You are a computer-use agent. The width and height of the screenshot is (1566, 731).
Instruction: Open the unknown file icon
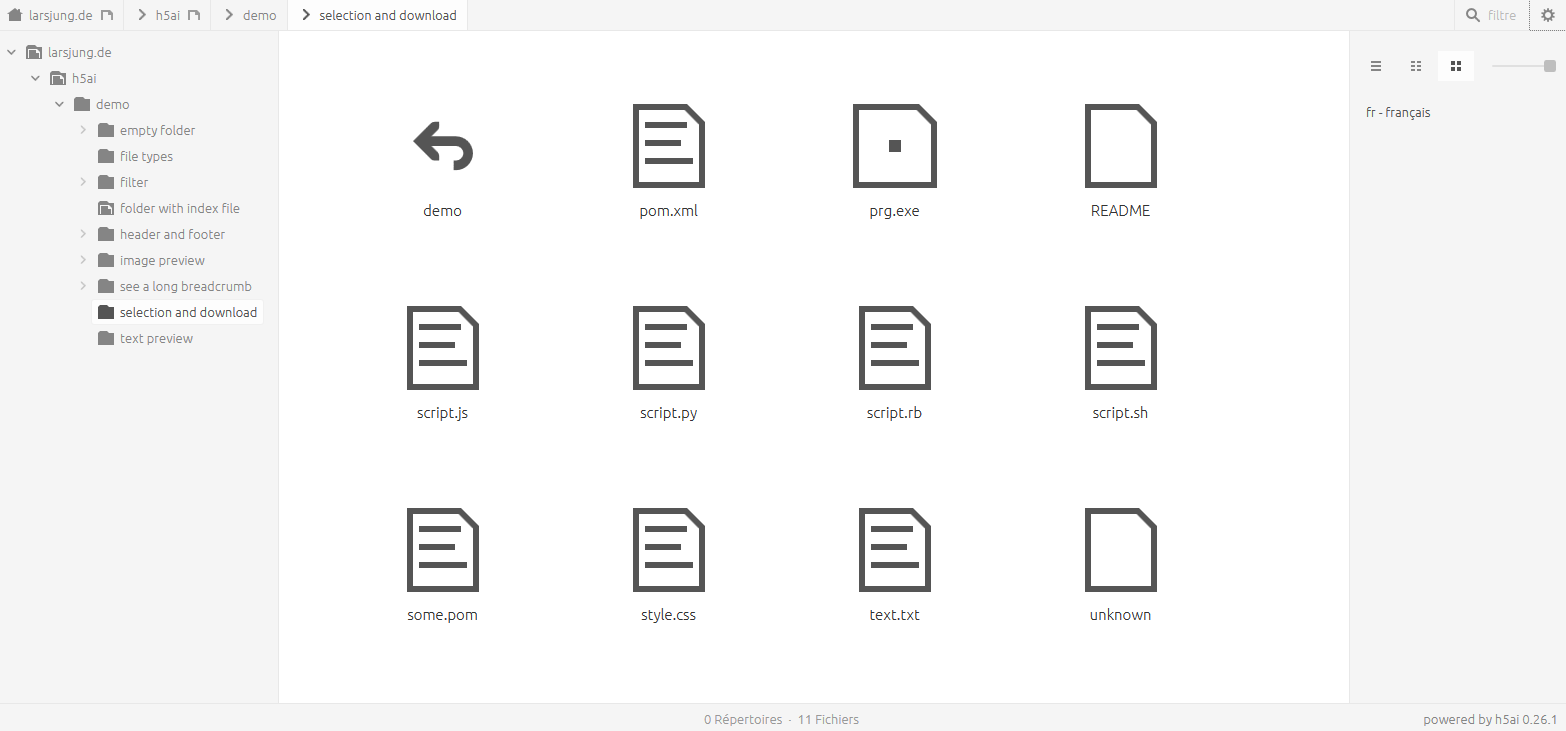point(1121,549)
